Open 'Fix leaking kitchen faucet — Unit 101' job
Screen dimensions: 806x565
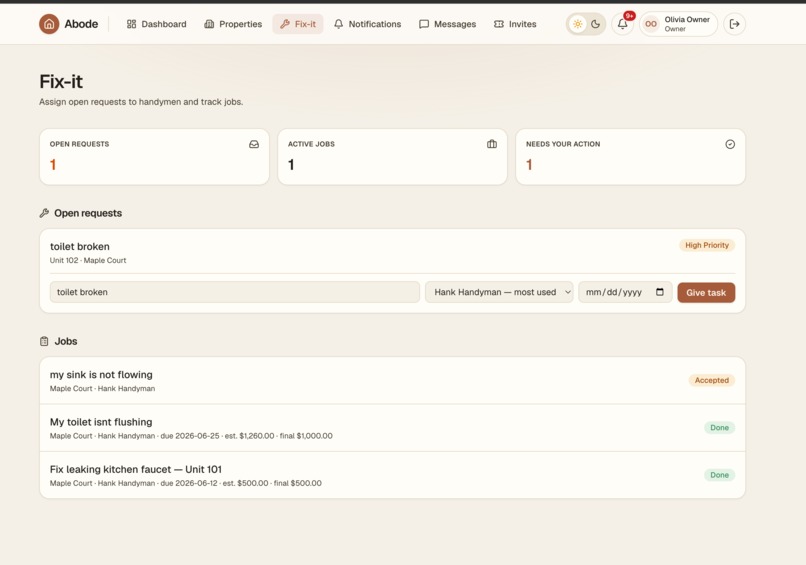(392, 475)
